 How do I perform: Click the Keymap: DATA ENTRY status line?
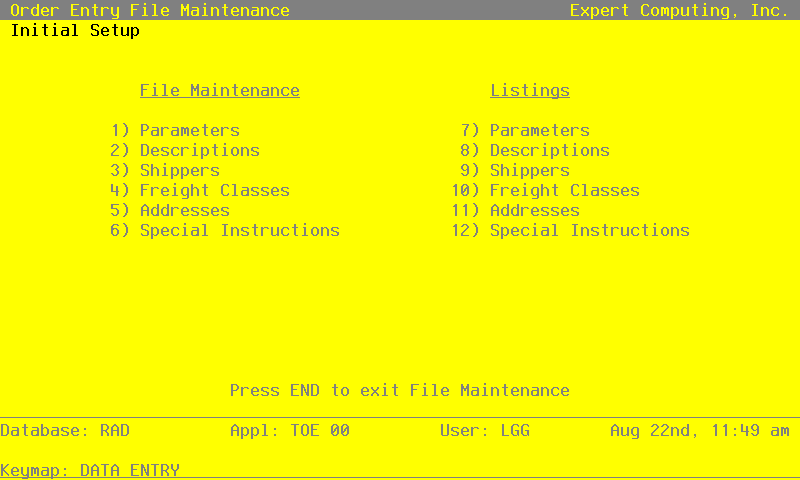click(90, 470)
